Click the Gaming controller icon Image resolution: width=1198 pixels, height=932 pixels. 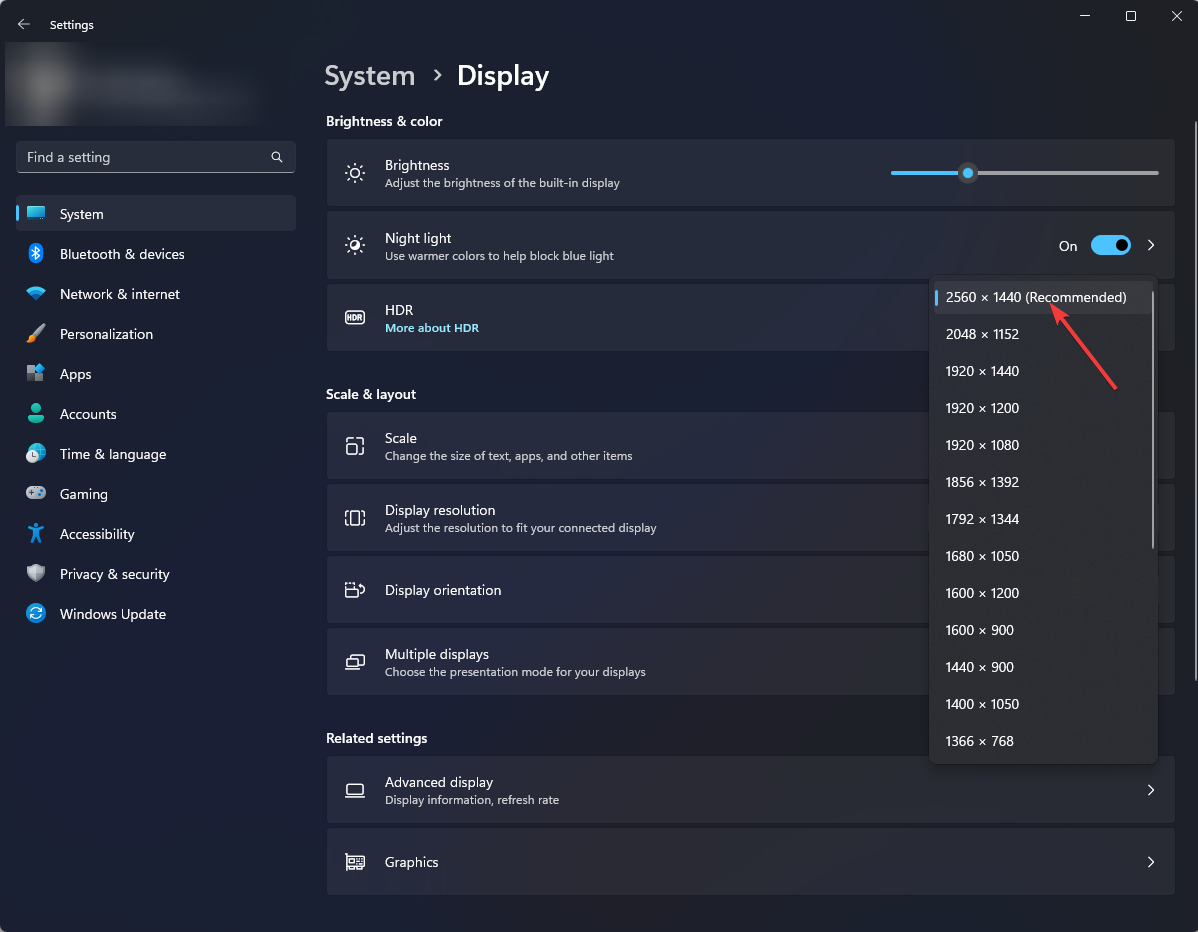click(x=36, y=494)
